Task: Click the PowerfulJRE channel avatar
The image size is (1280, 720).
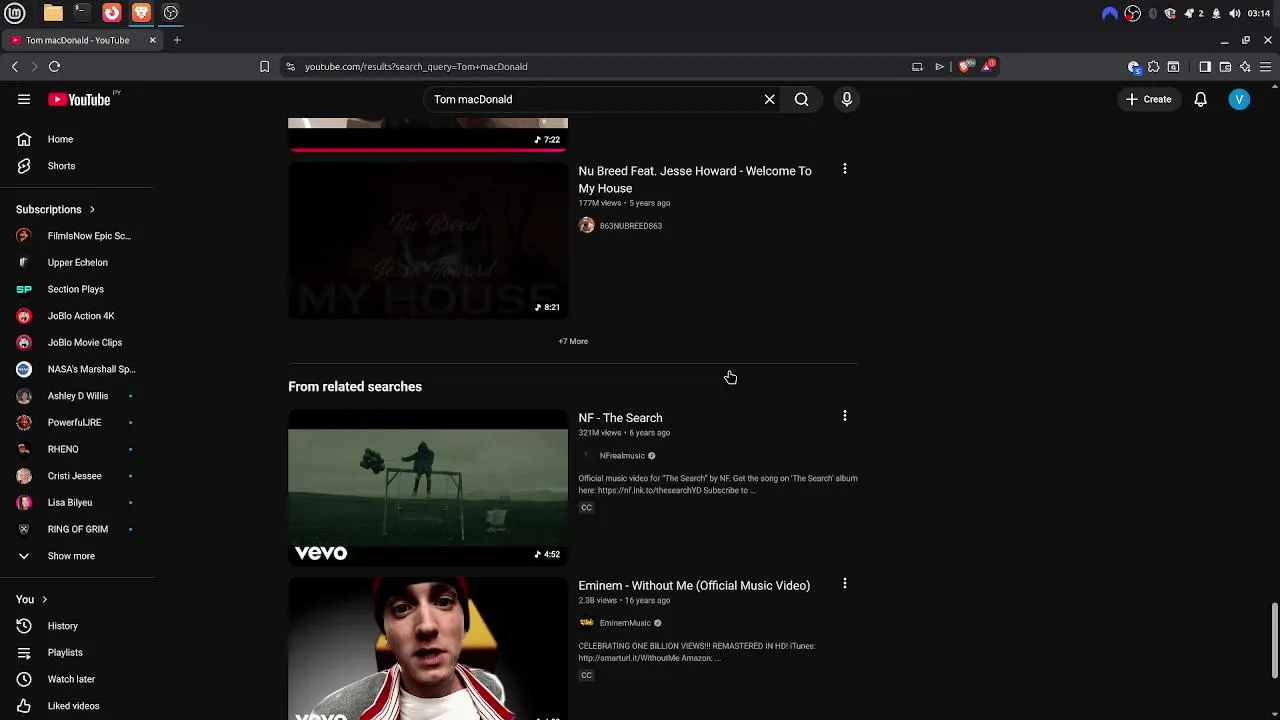Action: (24, 422)
